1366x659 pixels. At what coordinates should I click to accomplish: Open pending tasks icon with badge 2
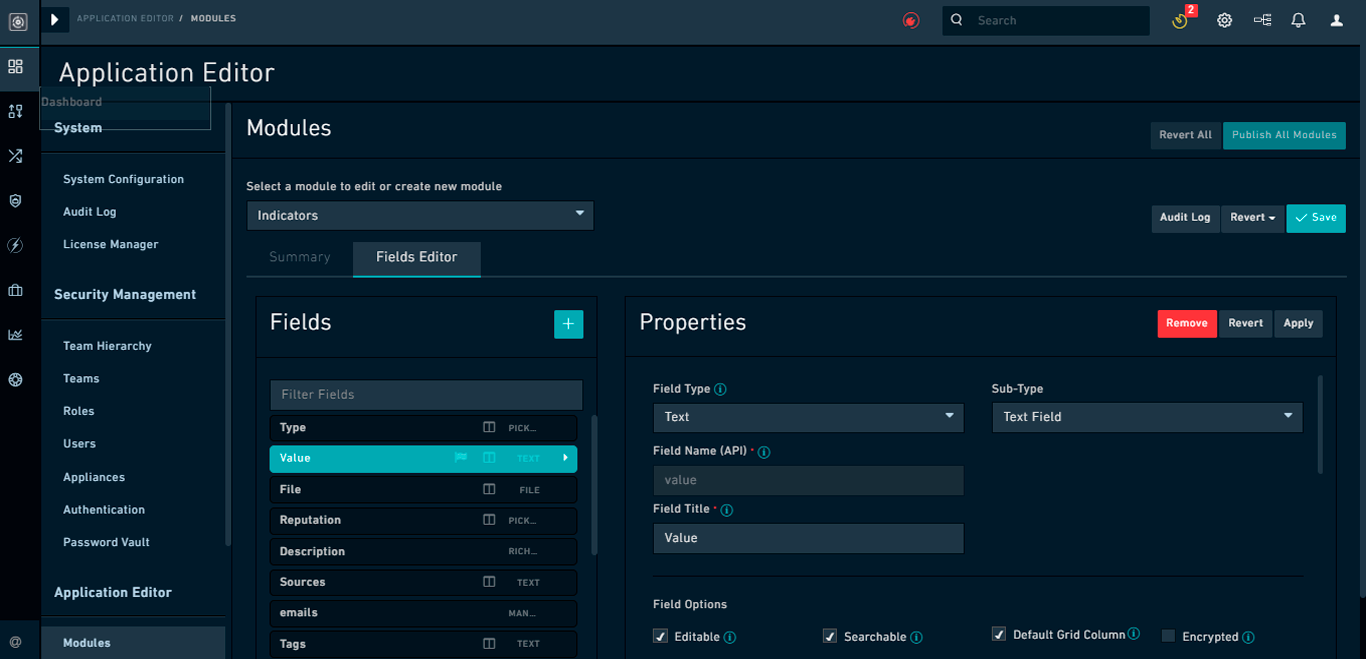tap(1181, 20)
